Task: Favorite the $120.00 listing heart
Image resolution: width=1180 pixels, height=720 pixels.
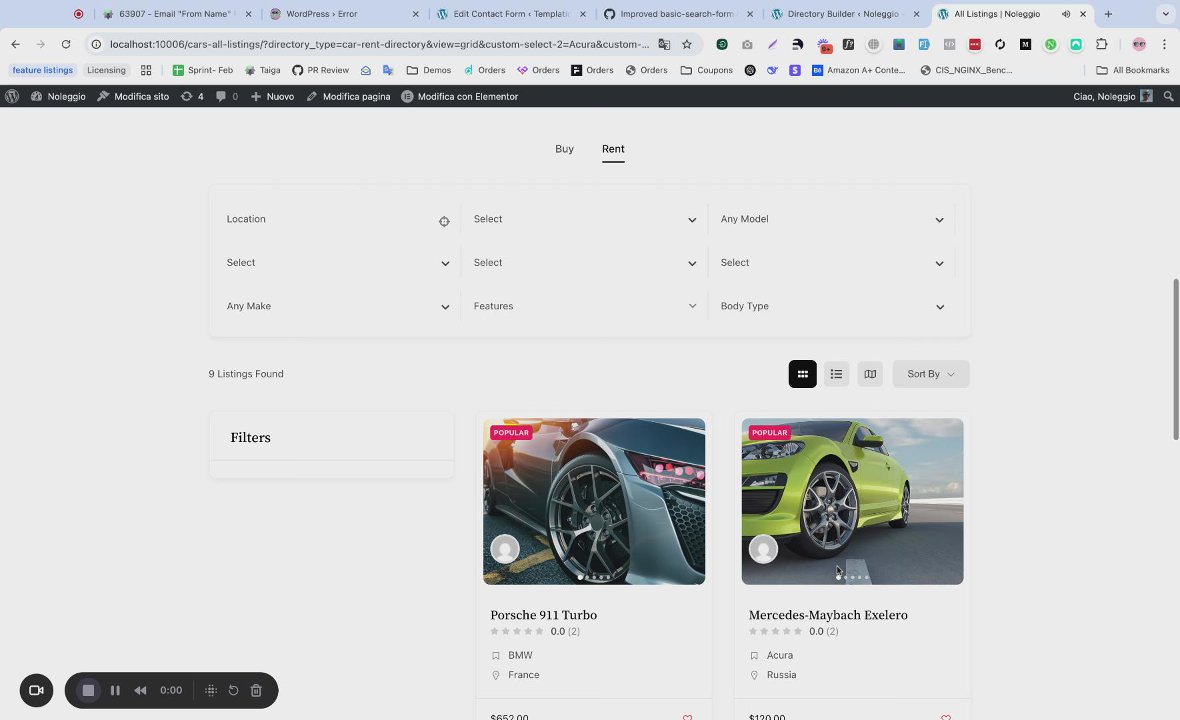Action: coord(946,717)
